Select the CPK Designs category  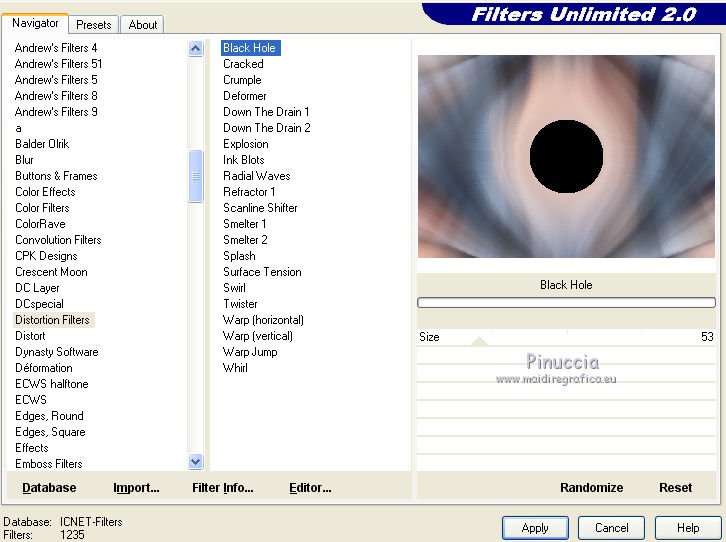click(46, 256)
